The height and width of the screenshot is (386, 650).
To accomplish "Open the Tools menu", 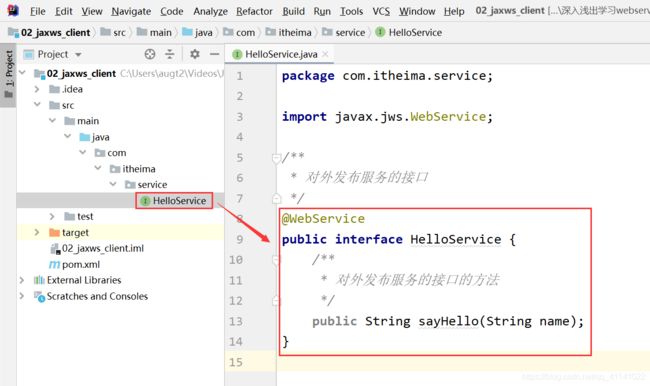I will point(351,11).
